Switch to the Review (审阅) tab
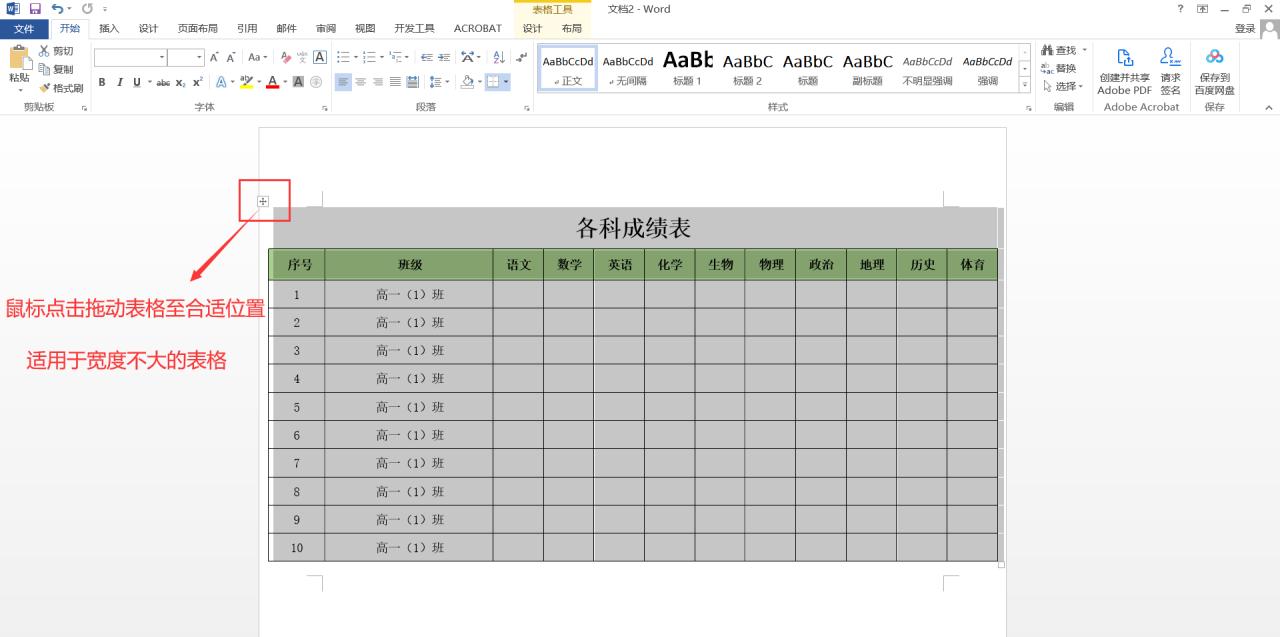The width and height of the screenshot is (1280, 637). pyautogui.click(x=326, y=29)
